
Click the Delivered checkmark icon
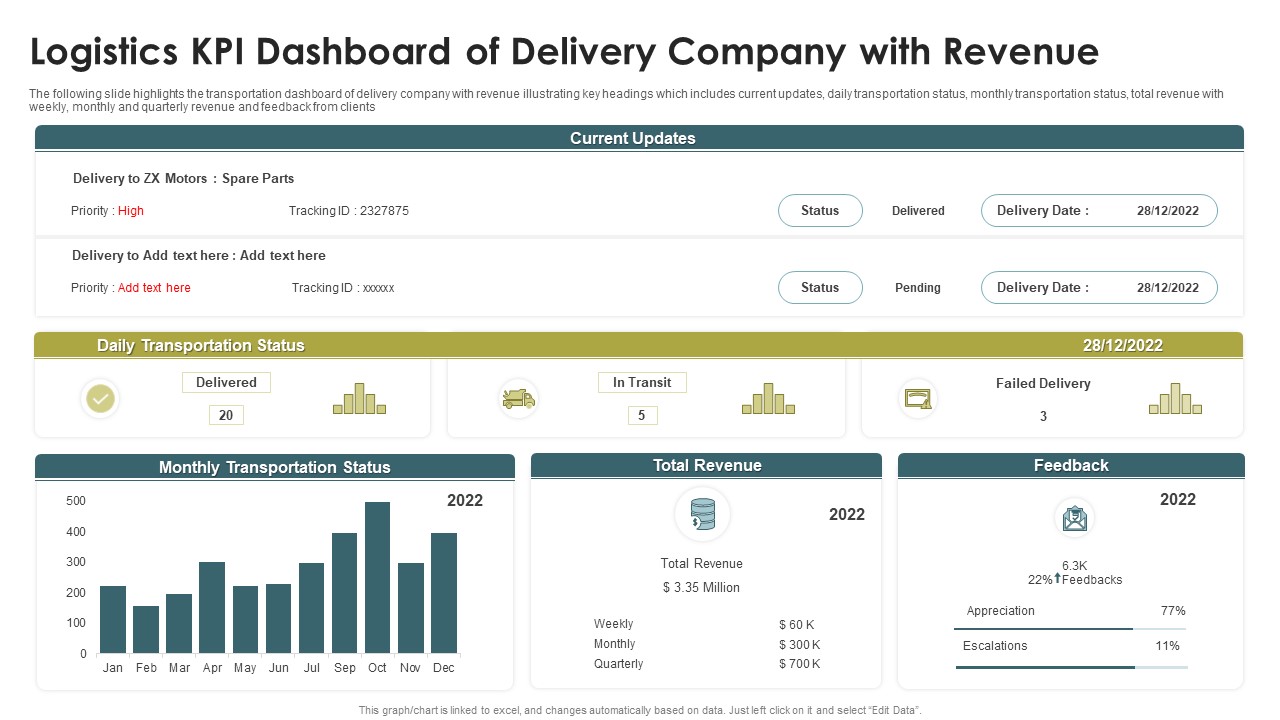coord(100,399)
